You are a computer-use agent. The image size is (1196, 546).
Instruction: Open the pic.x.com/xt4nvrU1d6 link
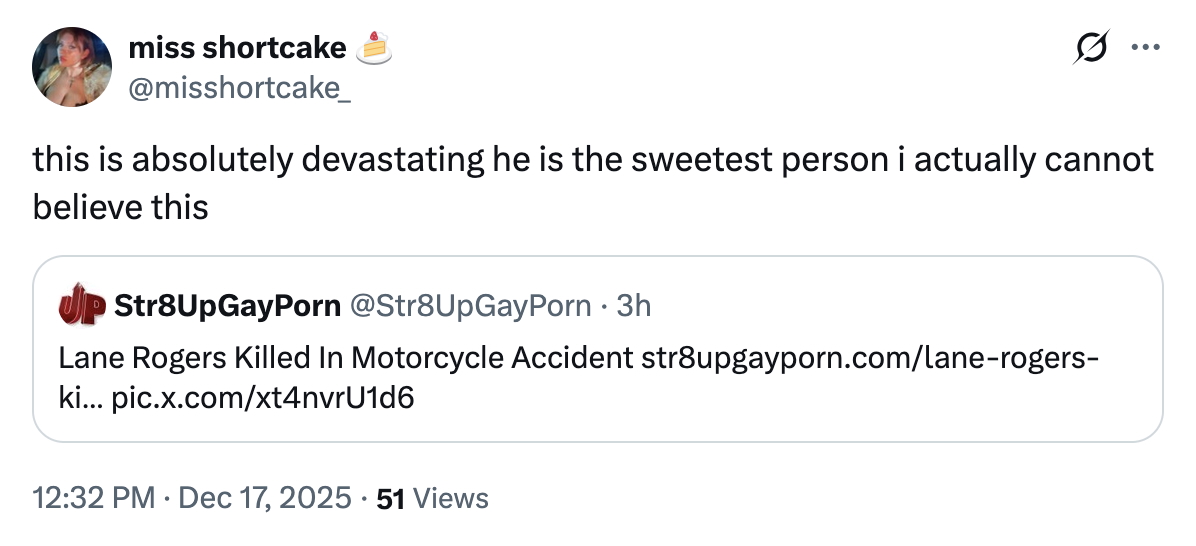[x=264, y=398]
